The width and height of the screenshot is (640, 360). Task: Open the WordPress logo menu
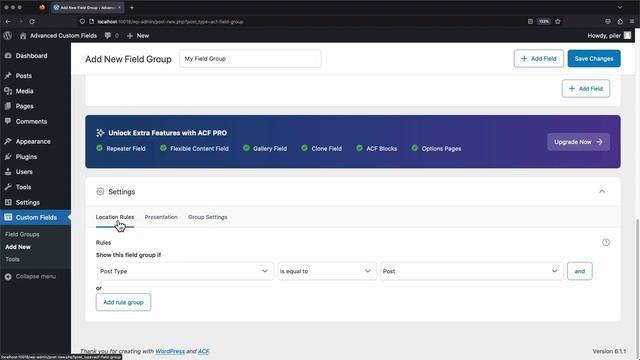point(7,36)
